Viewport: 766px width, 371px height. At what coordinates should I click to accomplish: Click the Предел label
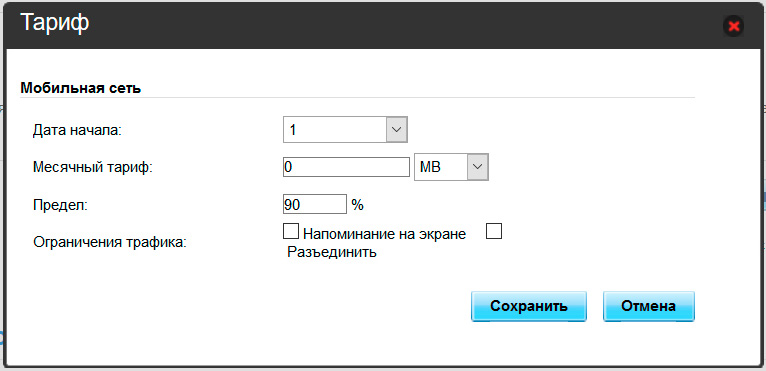[60, 205]
